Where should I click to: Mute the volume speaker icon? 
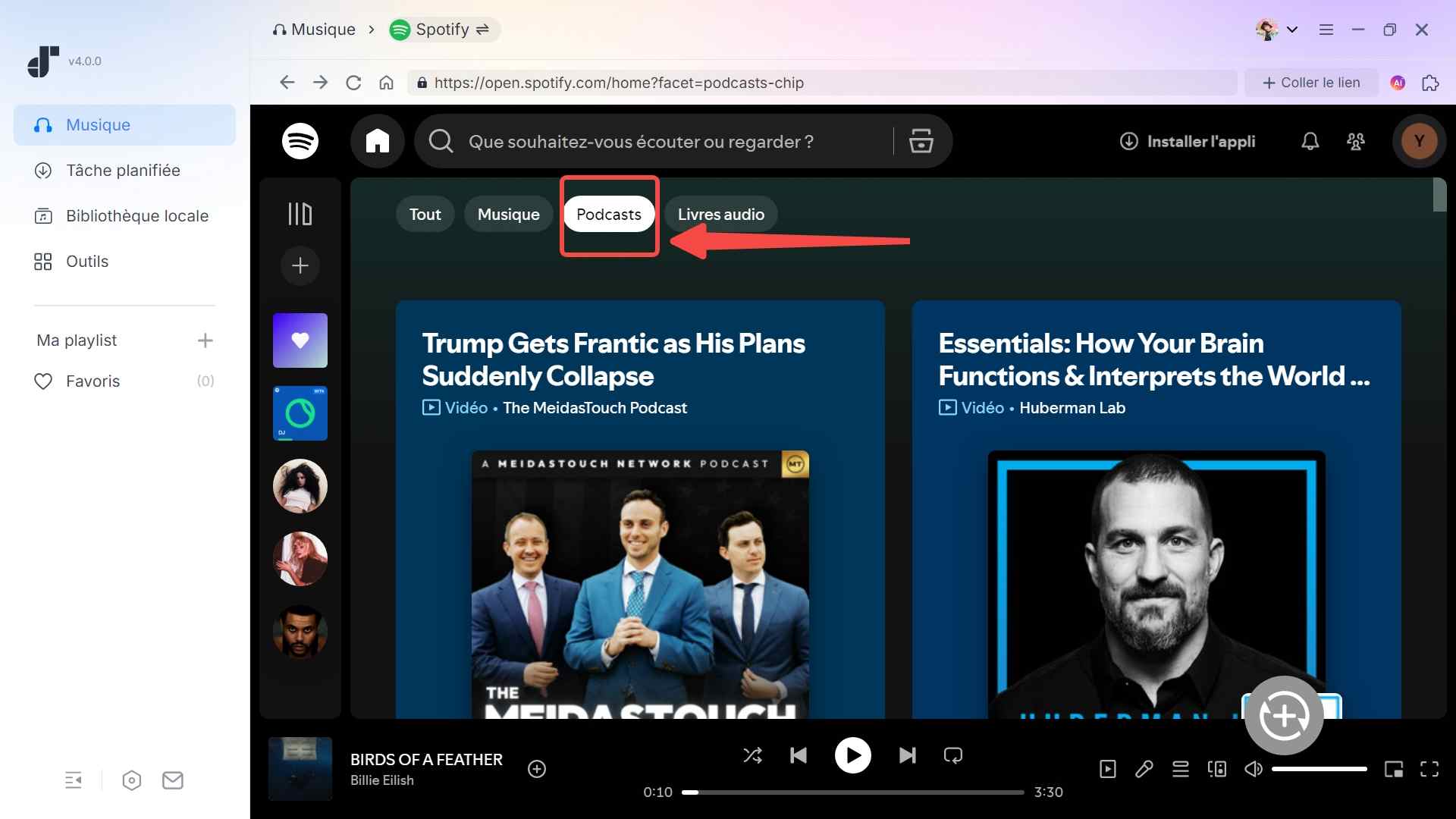1253,769
